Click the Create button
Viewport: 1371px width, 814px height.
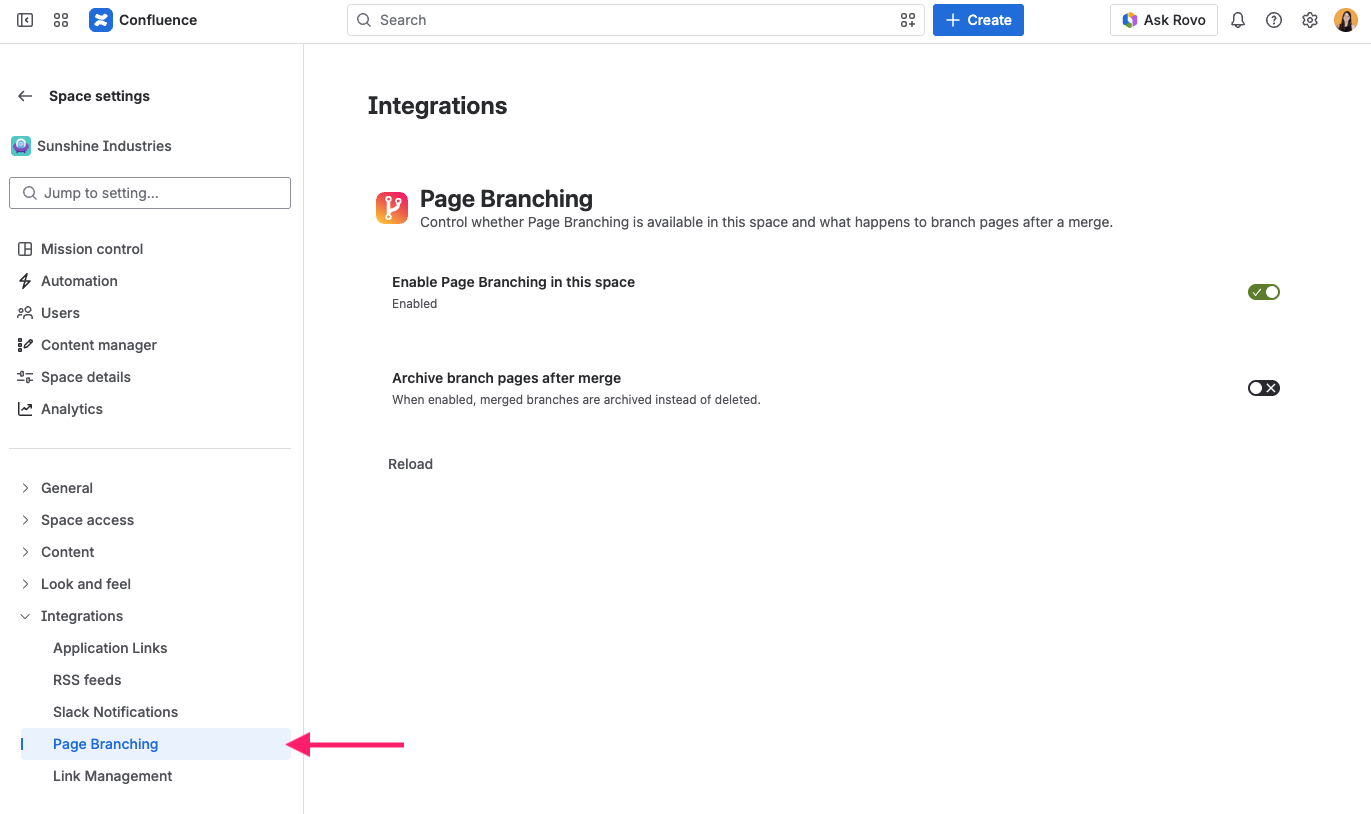pyautogui.click(x=978, y=20)
